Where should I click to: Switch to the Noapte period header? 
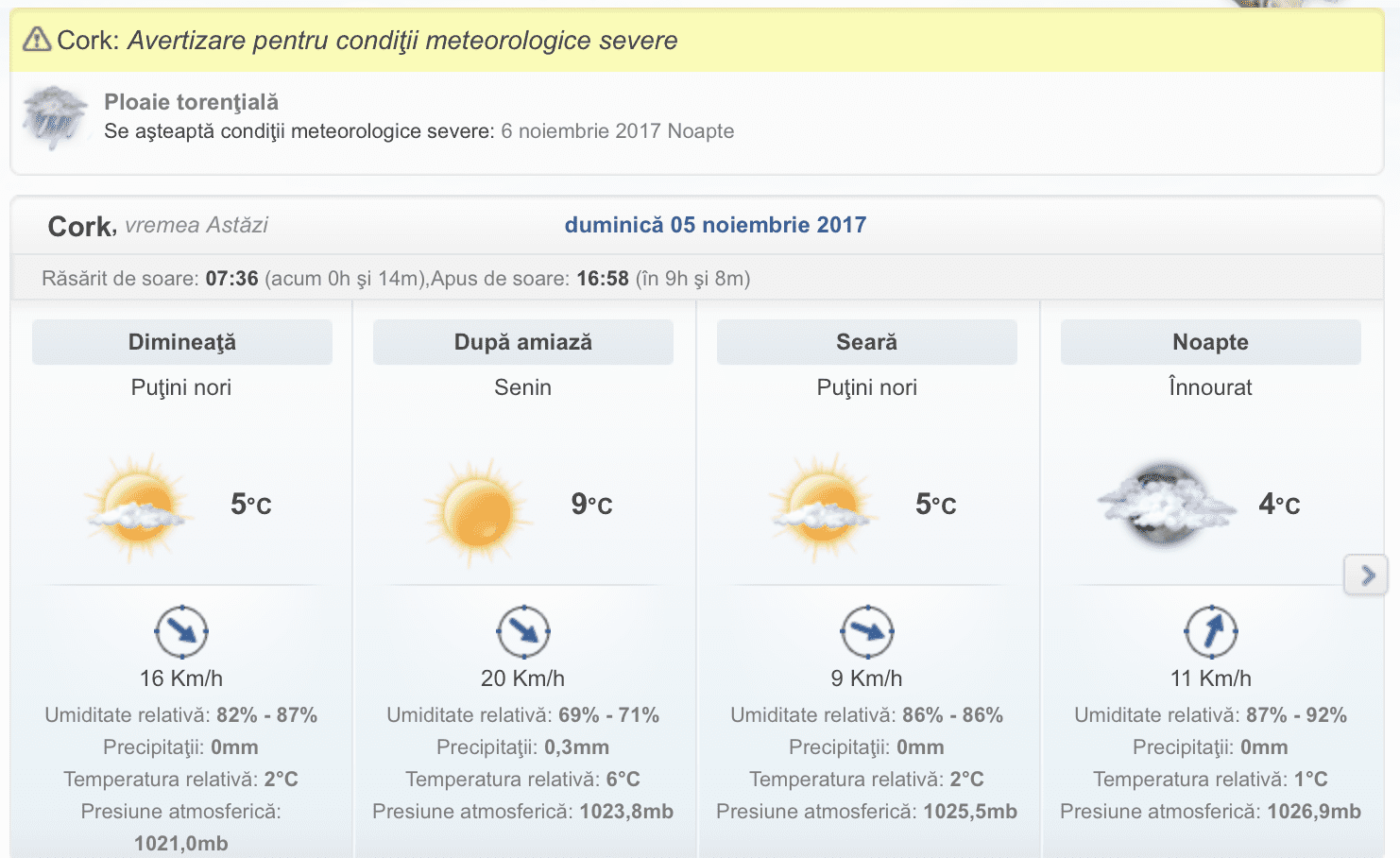[1211, 342]
